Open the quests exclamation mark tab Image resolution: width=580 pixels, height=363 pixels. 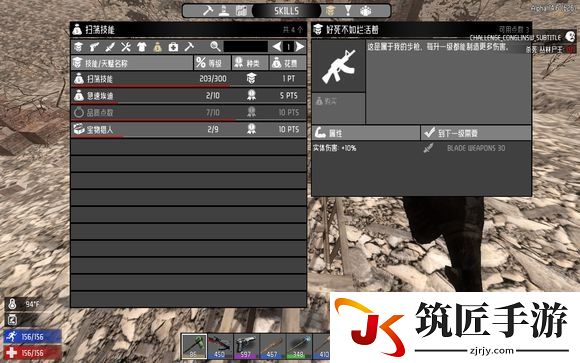(348, 11)
